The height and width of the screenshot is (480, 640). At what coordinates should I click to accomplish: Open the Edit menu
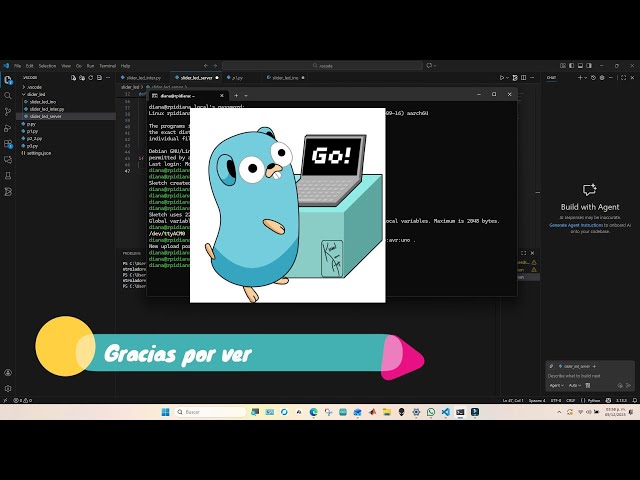click(x=29, y=66)
